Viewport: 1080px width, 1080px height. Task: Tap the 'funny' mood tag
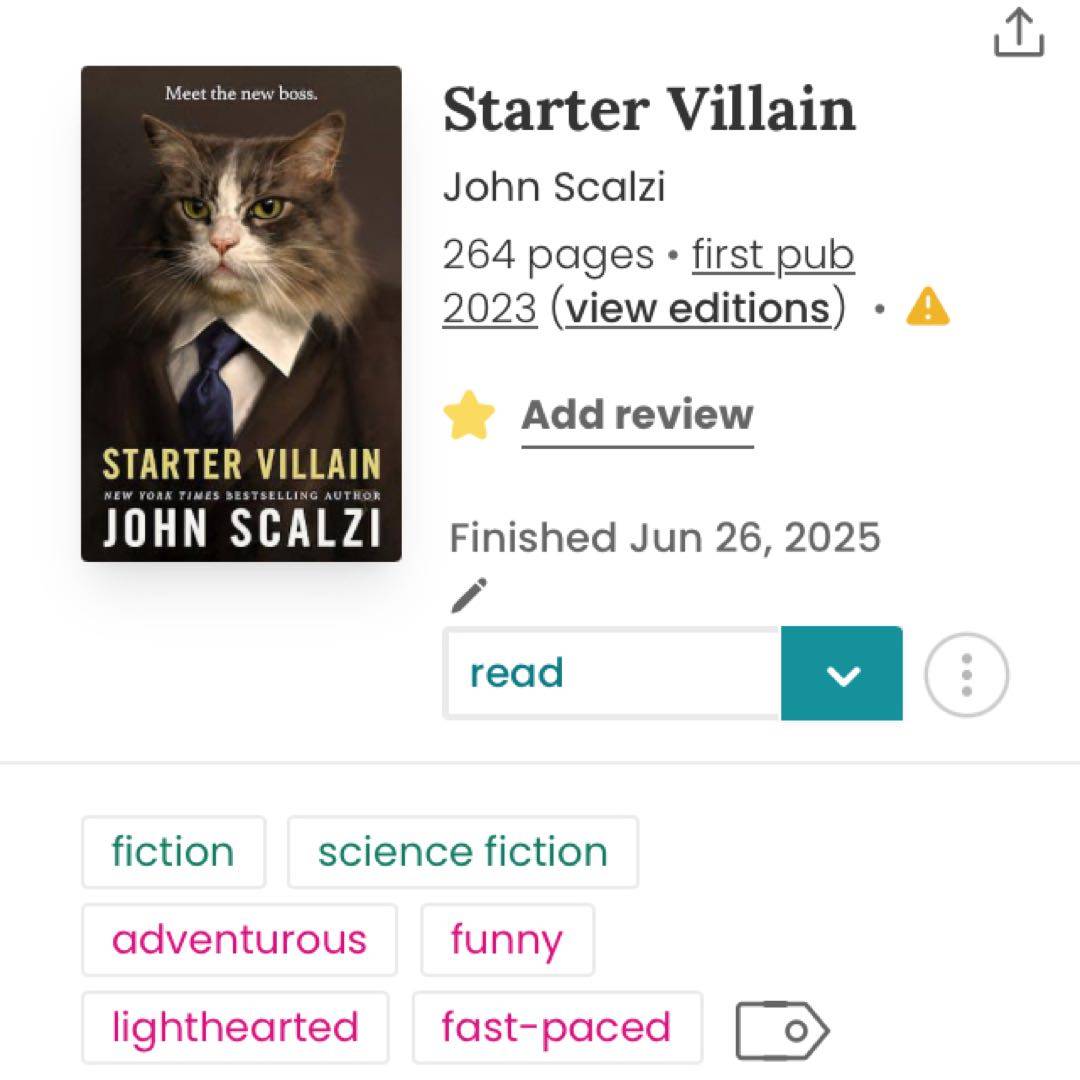click(x=507, y=940)
